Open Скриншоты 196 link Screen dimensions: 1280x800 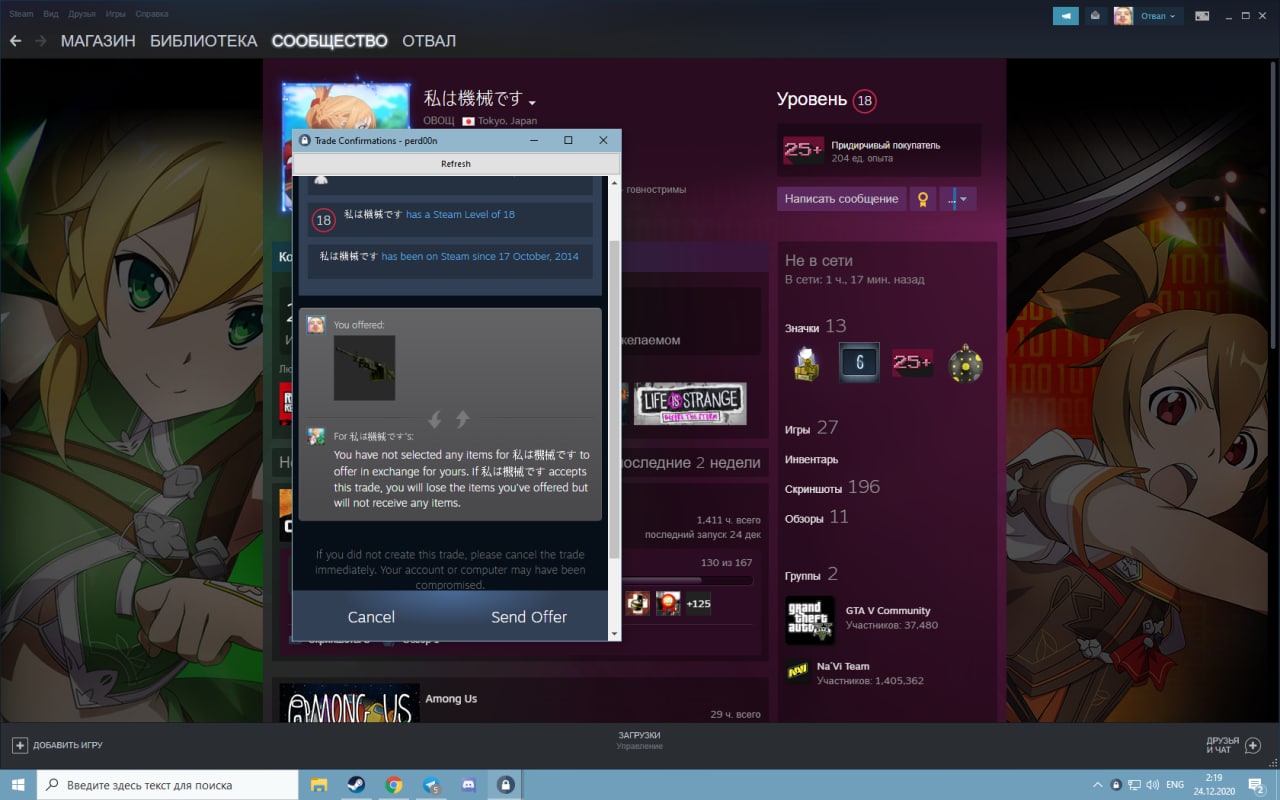coord(832,488)
